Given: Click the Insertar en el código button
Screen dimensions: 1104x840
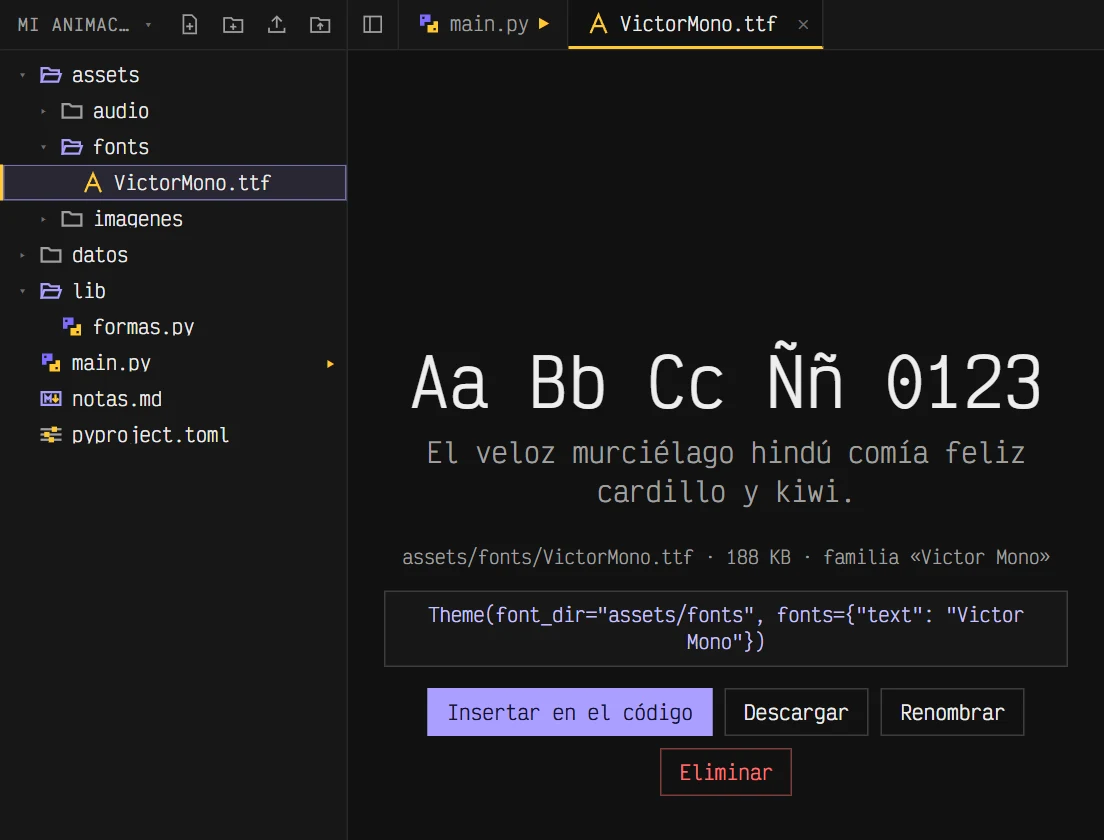Looking at the screenshot, I should [x=570, y=712].
